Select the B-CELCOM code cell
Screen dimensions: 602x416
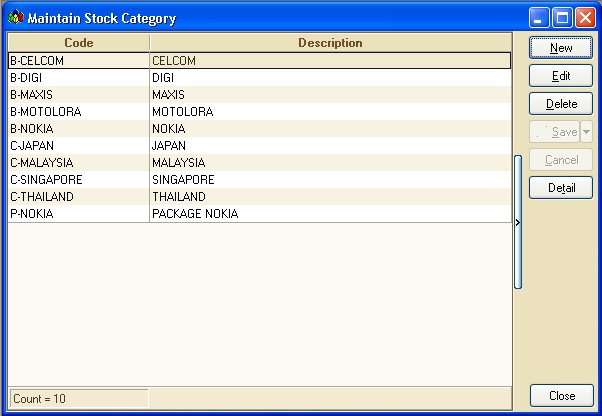(x=79, y=61)
